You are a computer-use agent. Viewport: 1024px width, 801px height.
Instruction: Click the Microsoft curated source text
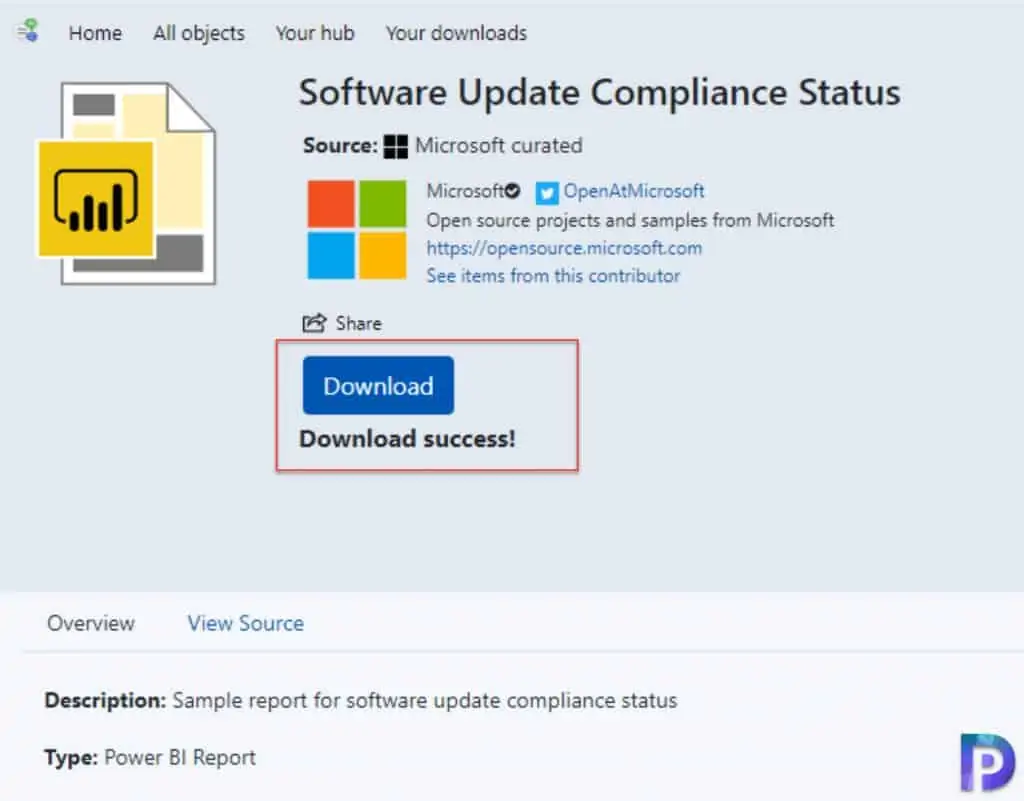coord(498,146)
